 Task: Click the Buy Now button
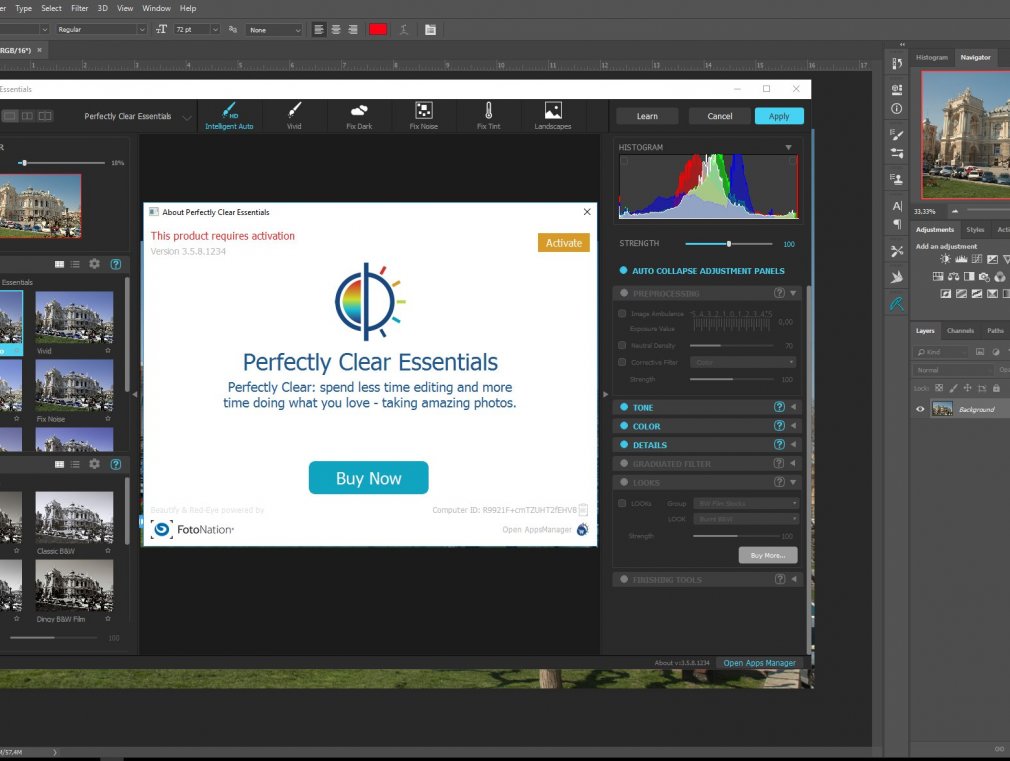click(368, 478)
